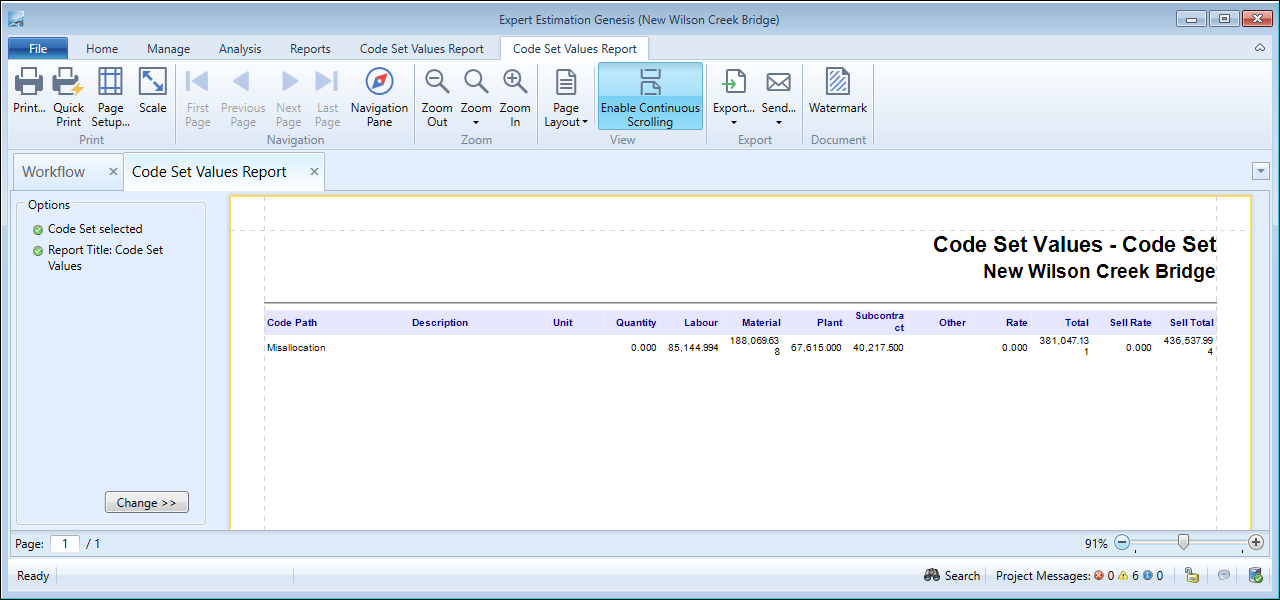Open the Navigation Pane compass icon
Image resolution: width=1280 pixels, height=600 pixels.
tap(379, 84)
